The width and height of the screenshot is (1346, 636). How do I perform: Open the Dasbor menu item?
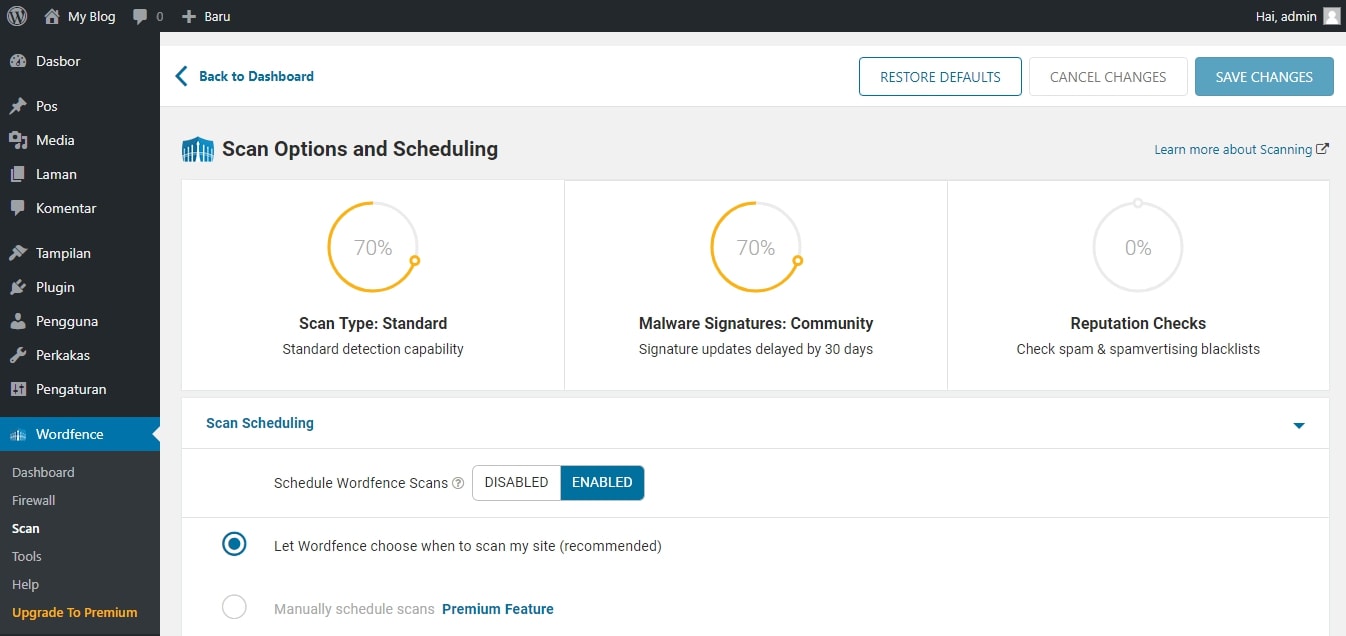(x=80, y=61)
